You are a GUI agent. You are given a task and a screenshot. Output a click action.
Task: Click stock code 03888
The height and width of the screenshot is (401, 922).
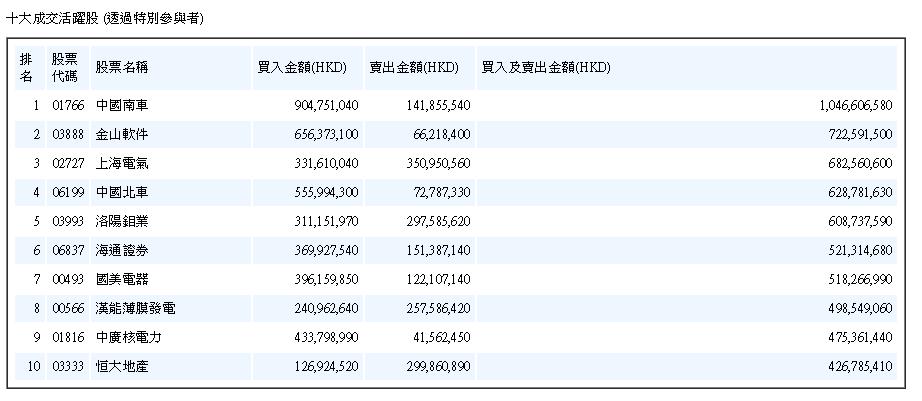pyautogui.click(x=64, y=134)
